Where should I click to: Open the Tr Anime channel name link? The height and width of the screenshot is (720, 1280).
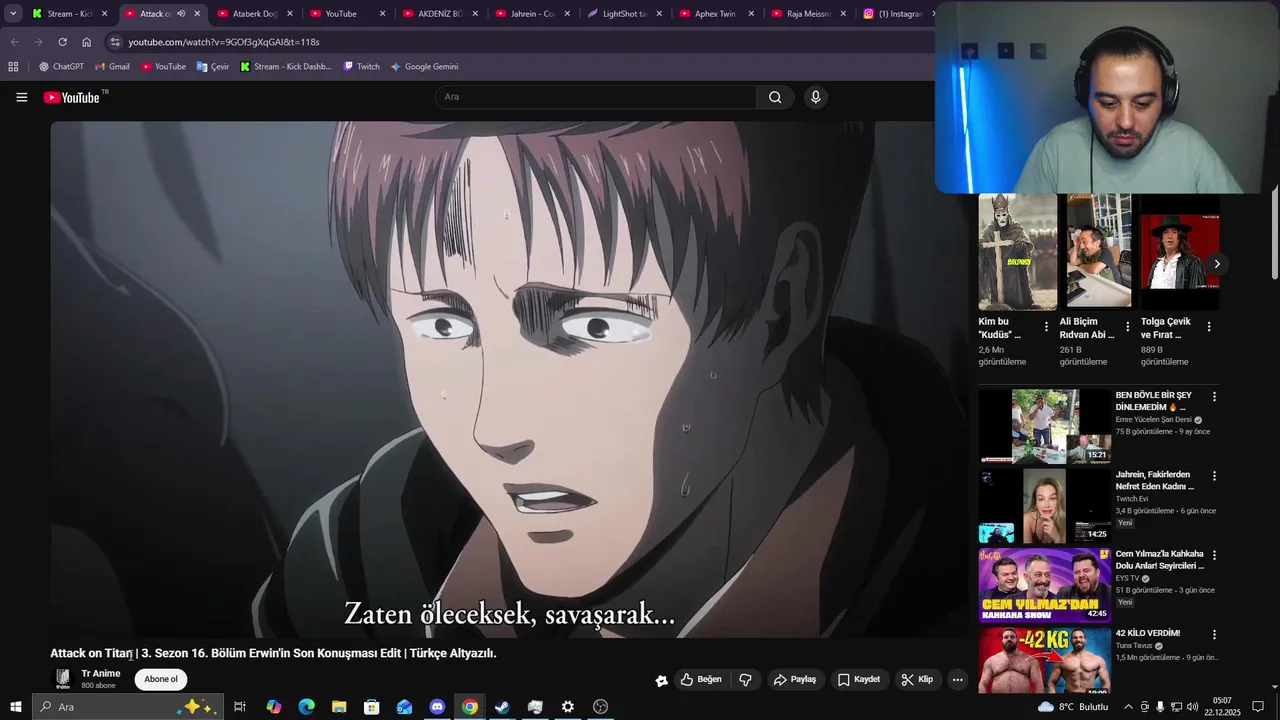(101, 673)
